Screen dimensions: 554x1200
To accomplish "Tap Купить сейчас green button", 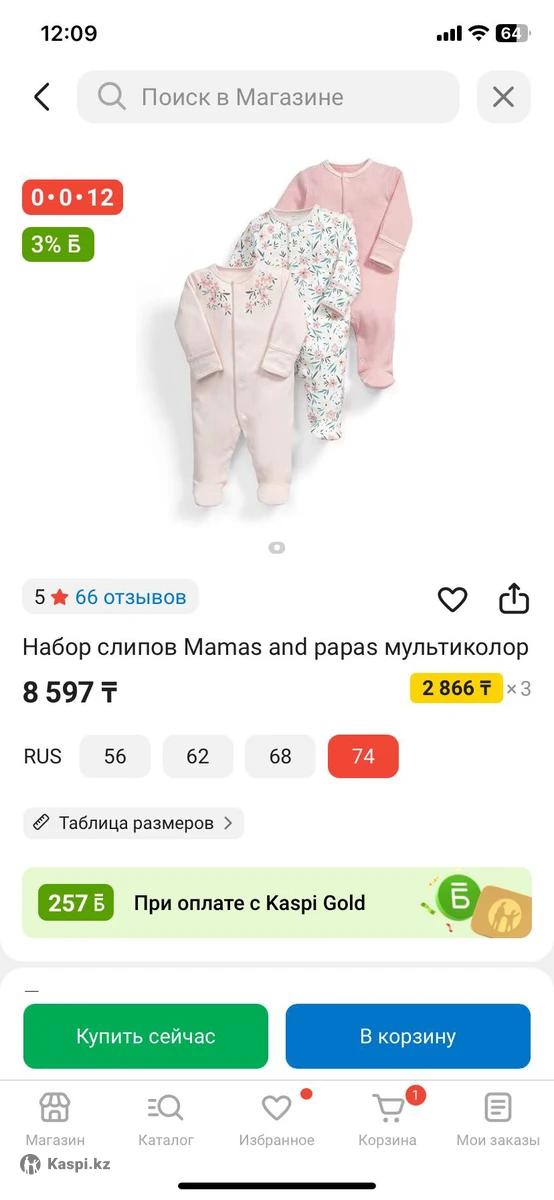I will 146,1037.
